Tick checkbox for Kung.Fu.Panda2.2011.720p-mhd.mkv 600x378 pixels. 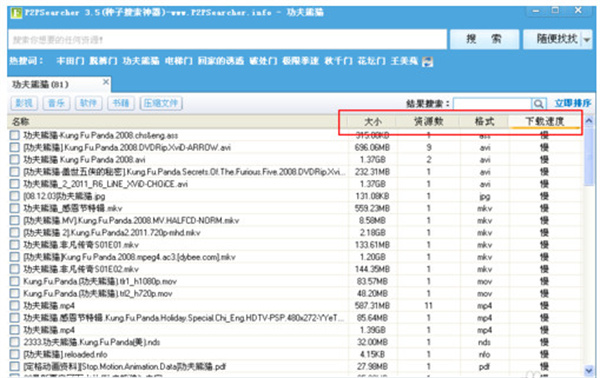(x=15, y=233)
